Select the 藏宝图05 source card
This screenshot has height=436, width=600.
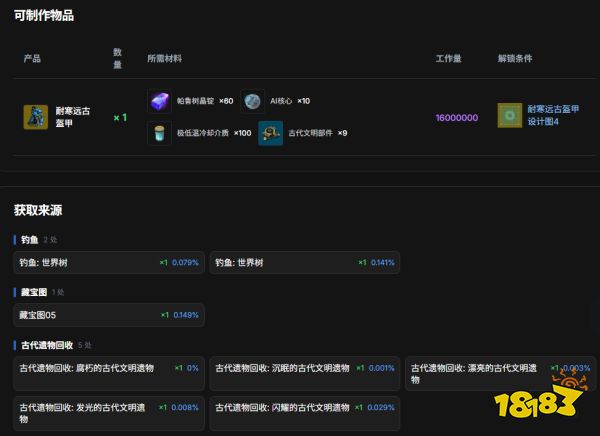(109, 315)
